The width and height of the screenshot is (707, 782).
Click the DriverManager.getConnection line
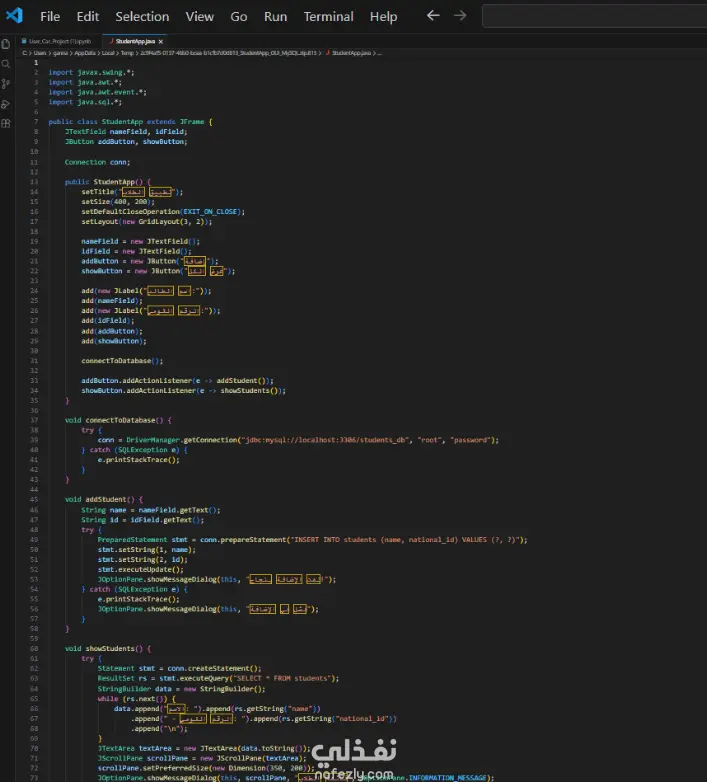coord(298,440)
